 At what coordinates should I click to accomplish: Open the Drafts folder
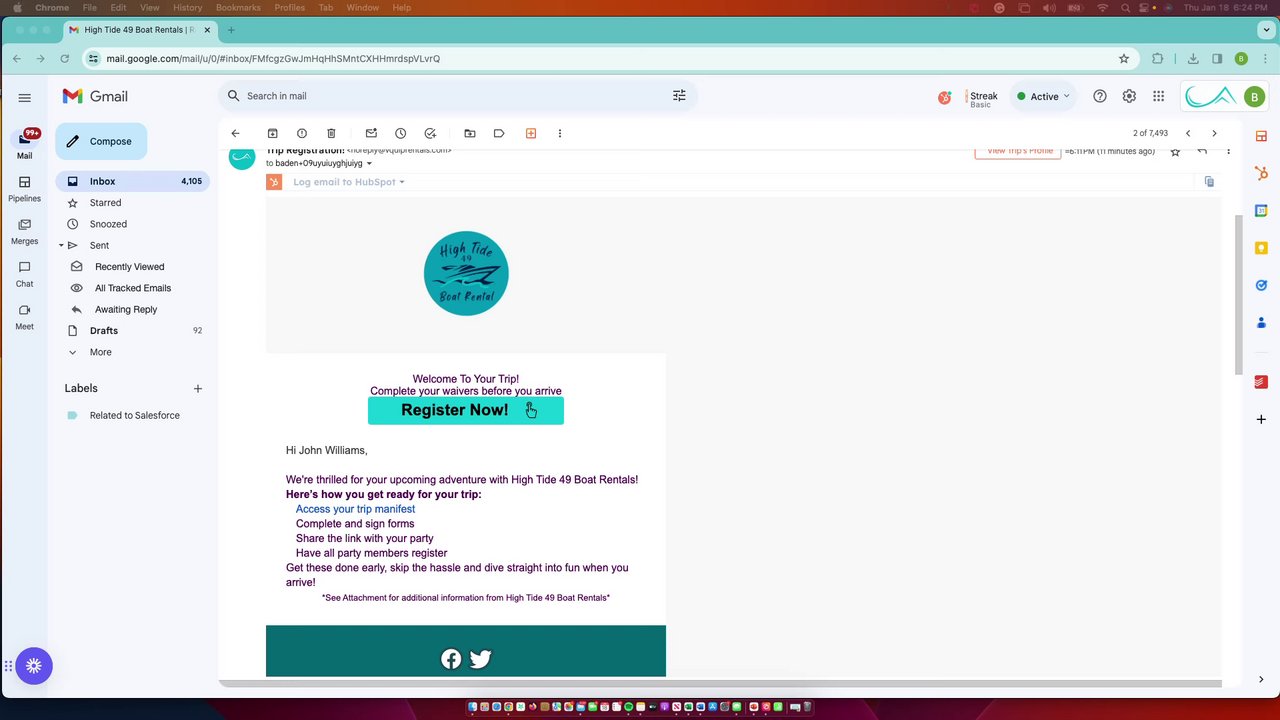(133, 331)
